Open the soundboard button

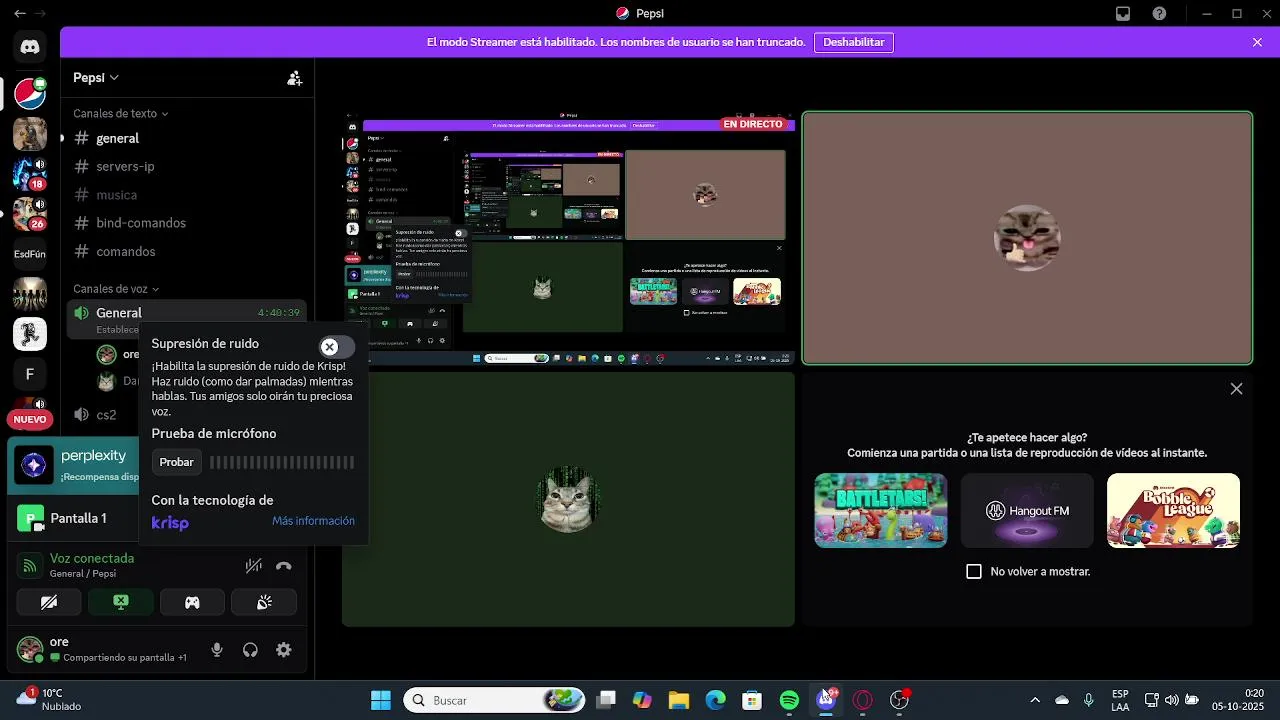[264, 602]
